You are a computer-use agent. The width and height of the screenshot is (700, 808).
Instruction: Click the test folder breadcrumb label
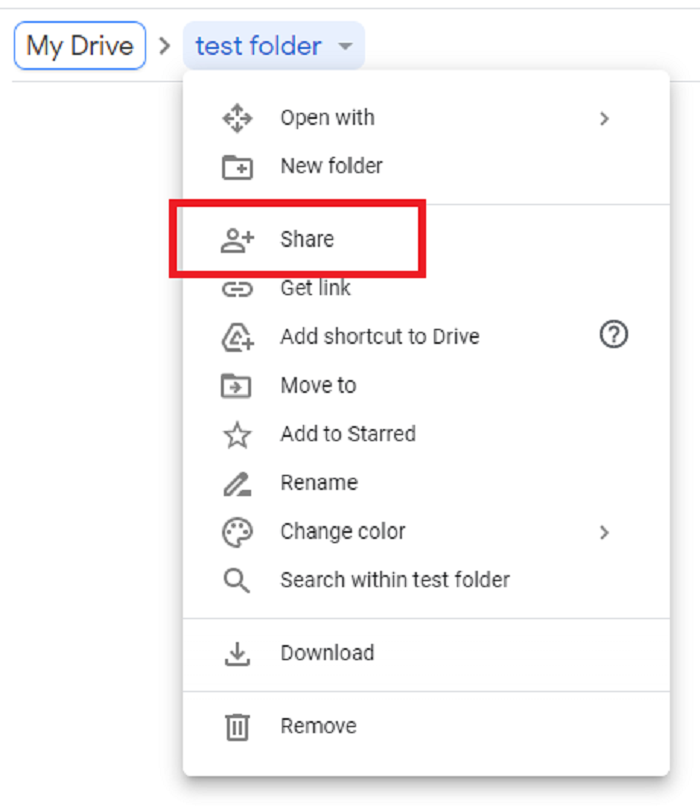pos(258,46)
